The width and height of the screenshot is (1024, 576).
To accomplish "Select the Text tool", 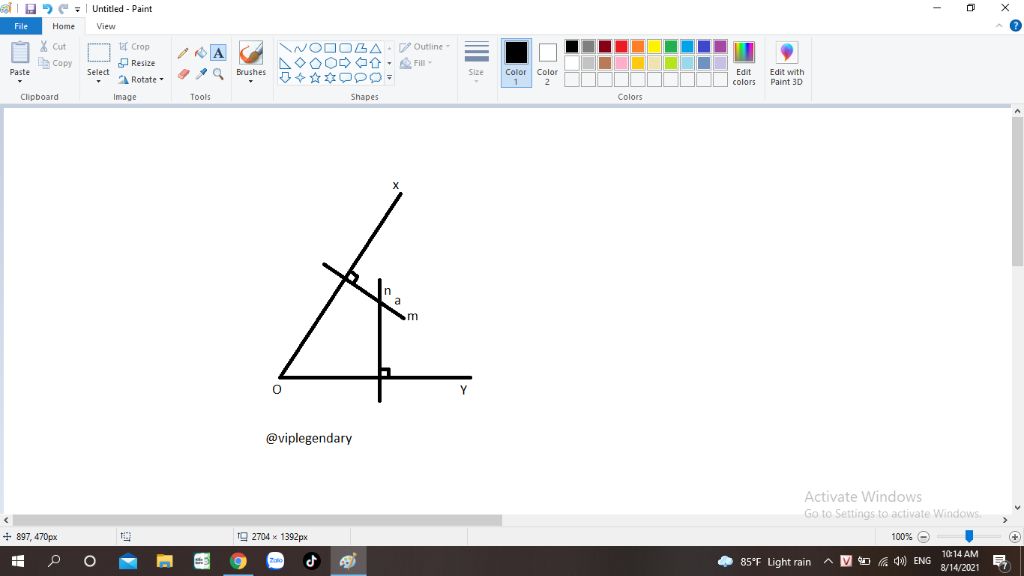I will [218, 53].
